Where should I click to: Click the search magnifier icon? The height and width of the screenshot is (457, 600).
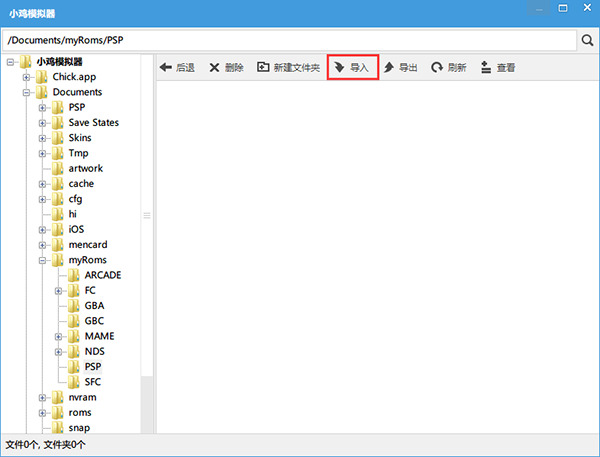pyautogui.click(x=586, y=41)
